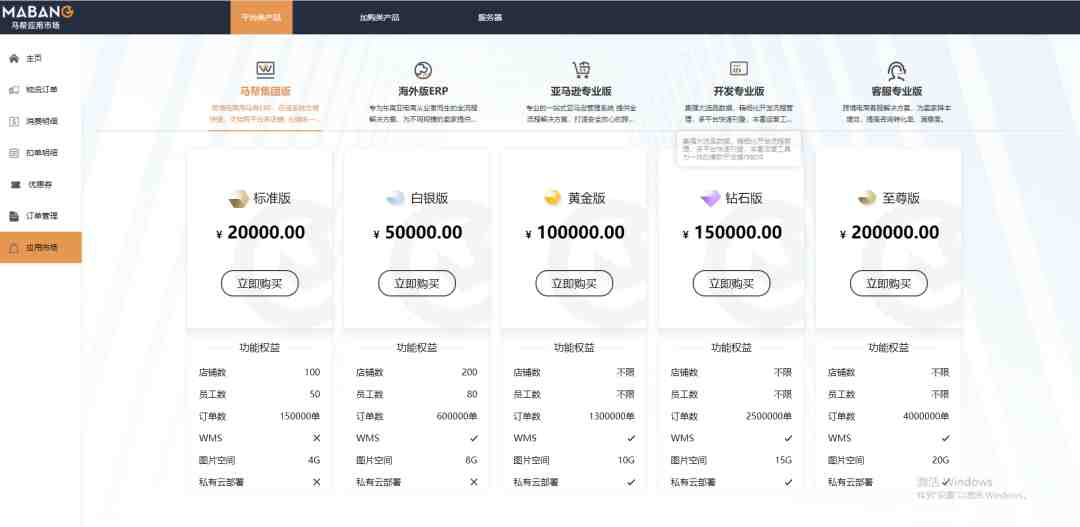The image size is (1080, 527).
Task: Click the 4G 图片空间 value
Action: [x=315, y=460]
